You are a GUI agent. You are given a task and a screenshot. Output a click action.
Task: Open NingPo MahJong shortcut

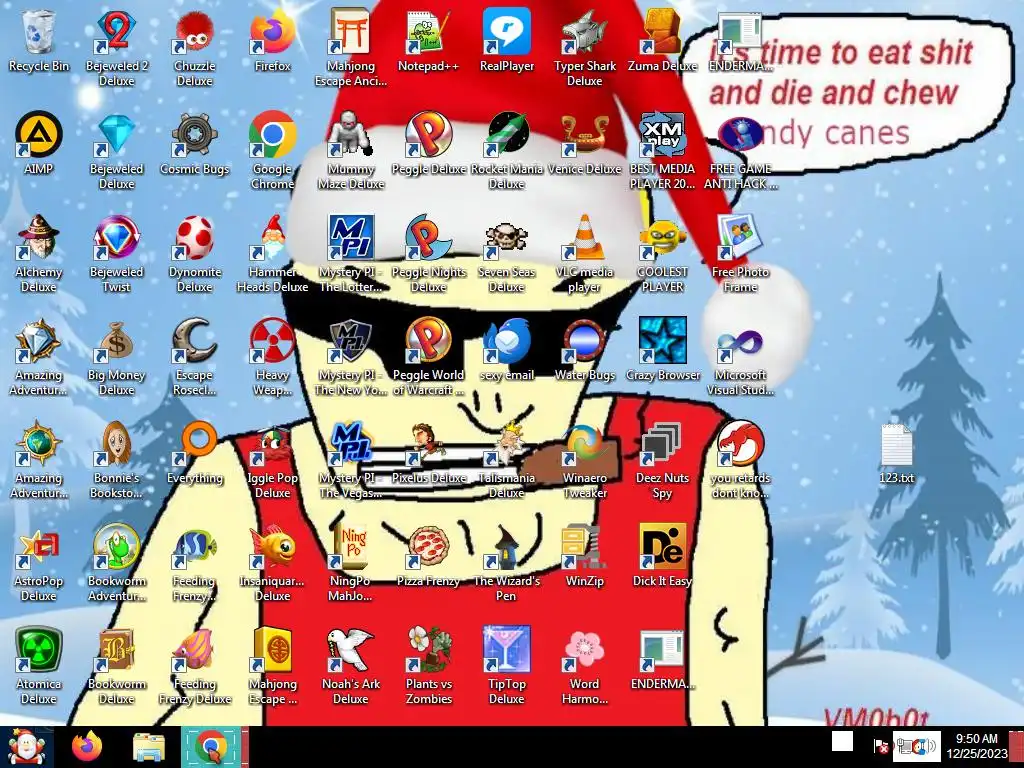point(351,563)
